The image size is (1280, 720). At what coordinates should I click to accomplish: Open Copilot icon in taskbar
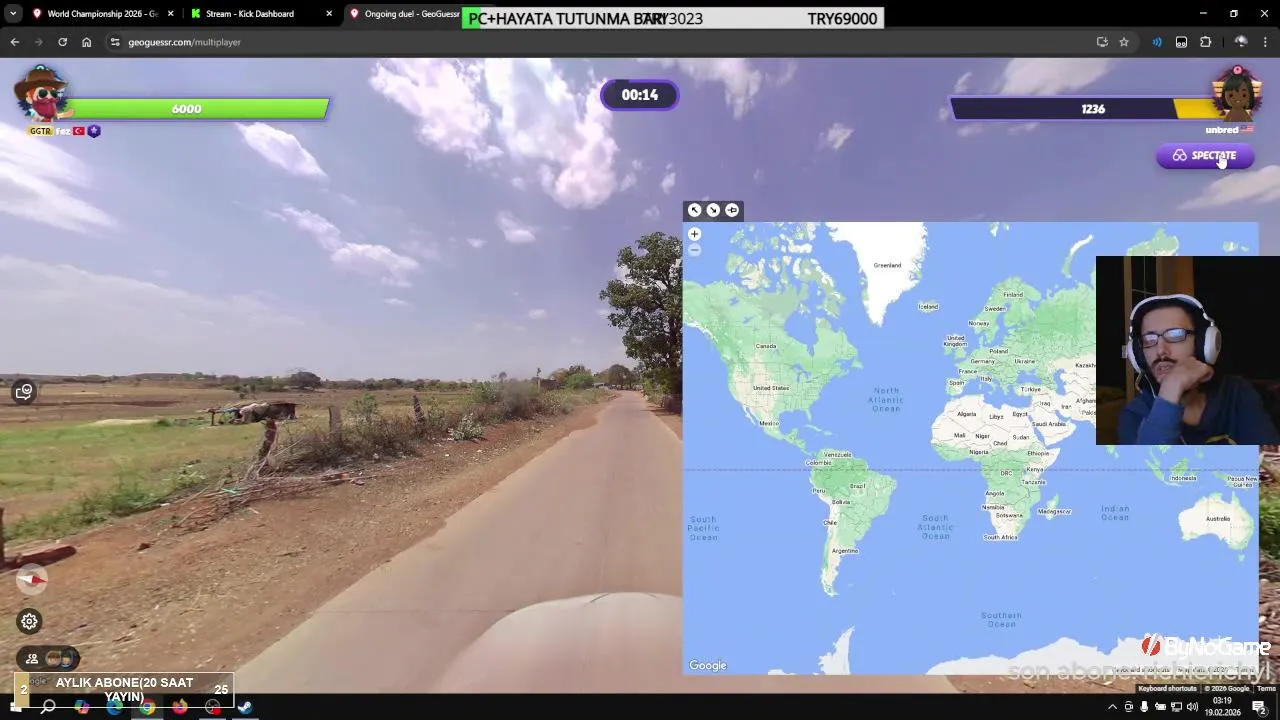82,707
